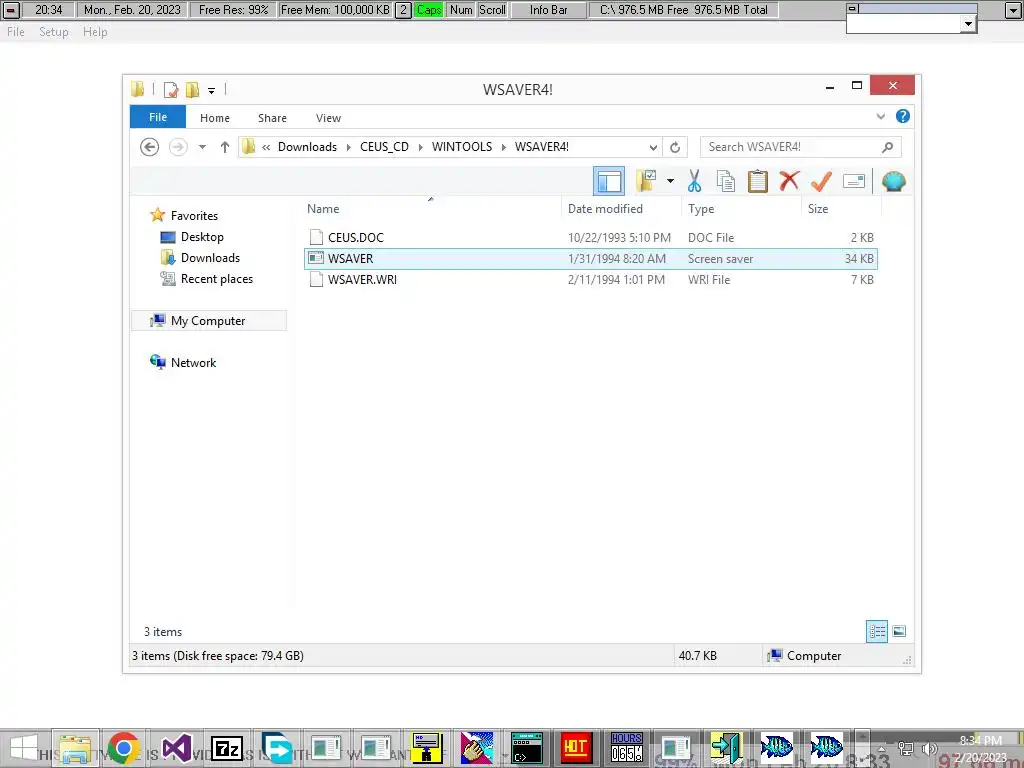This screenshot has width=1024, height=768.
Task: Click the orange checkmark Properties icon
Action: pos(821,181)
